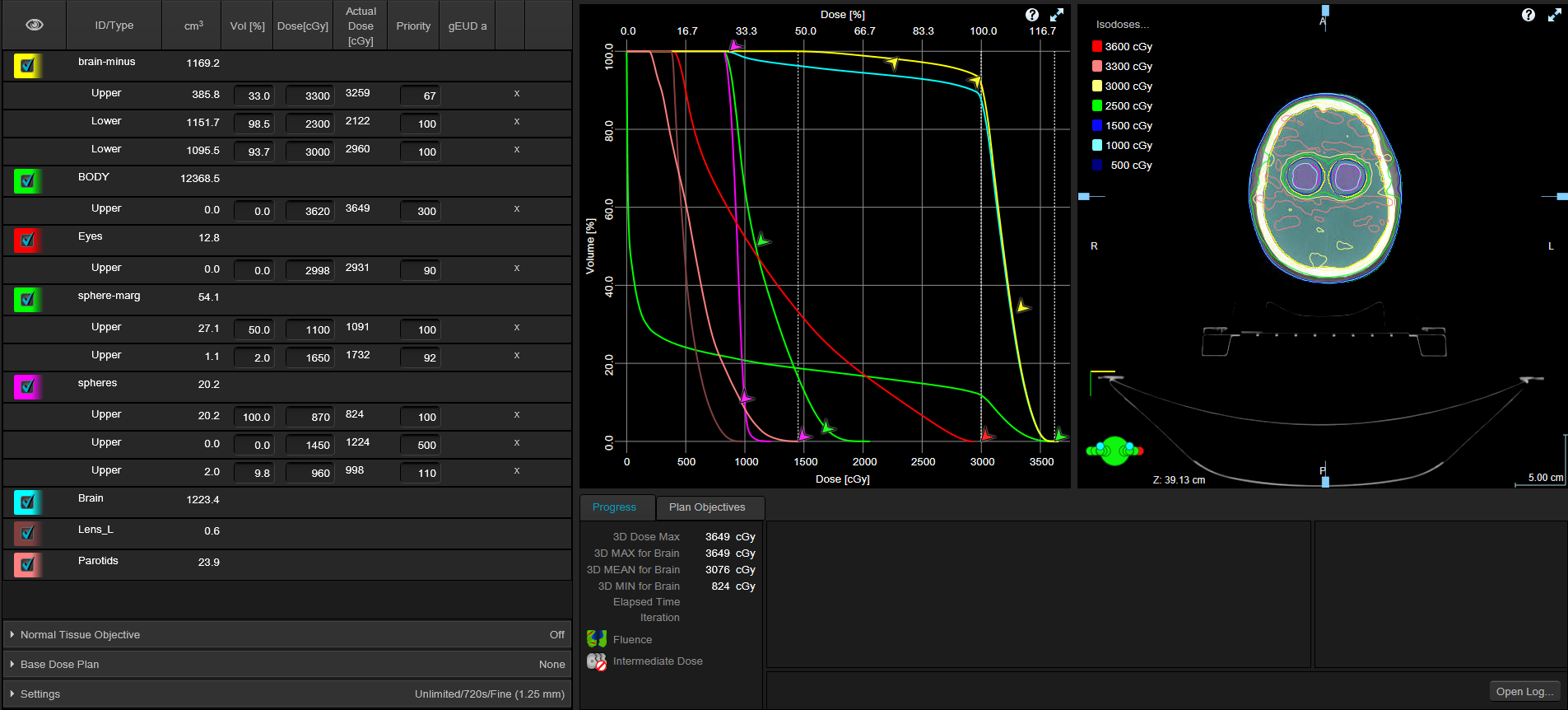Click the spheres Upper priority field 500
Viewport: 1568px width, 710px height.
click(x=420, y=445)
